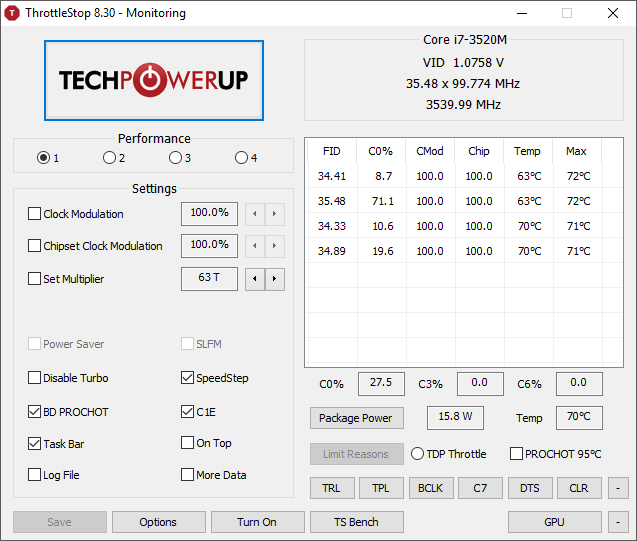Screen dimensions: 637x541
Task: Uncheck the SpeedStep checkbox
Action: [187, 378]
